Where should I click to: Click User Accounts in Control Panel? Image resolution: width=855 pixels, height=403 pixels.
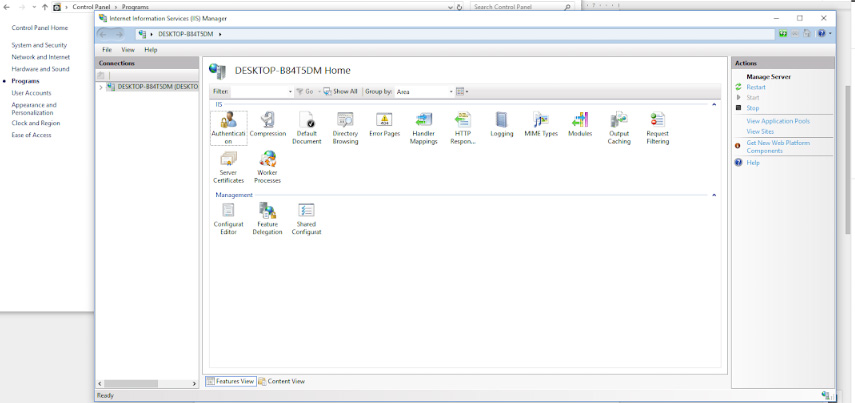[x=32, y=93]
